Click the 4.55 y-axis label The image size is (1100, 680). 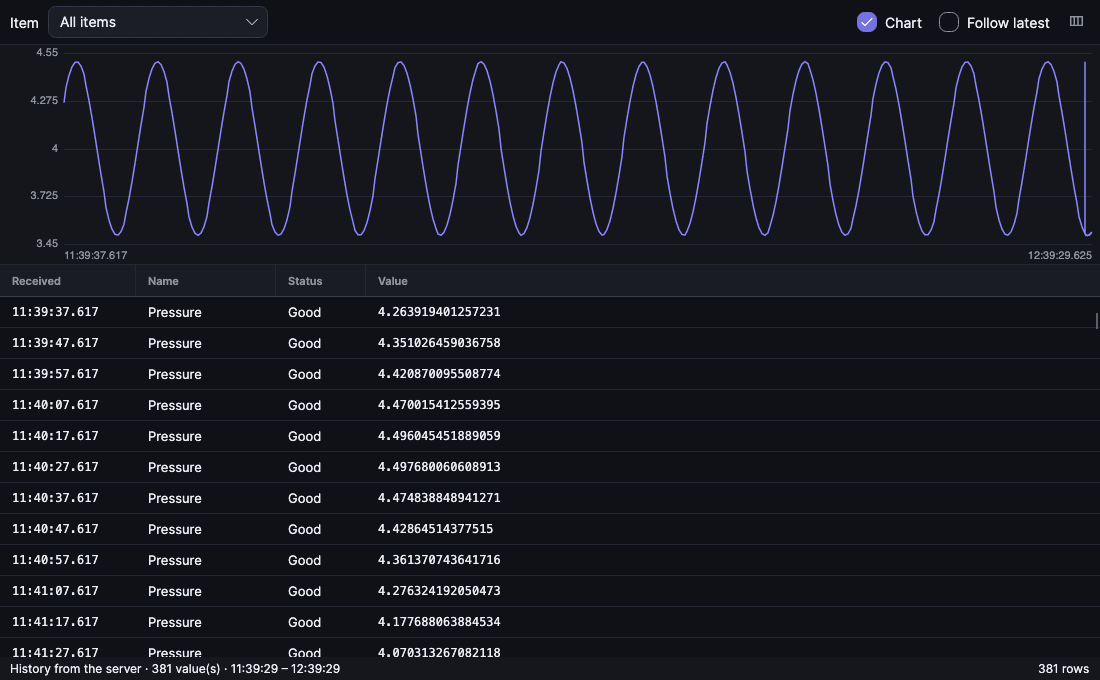(x=47, y=53)
